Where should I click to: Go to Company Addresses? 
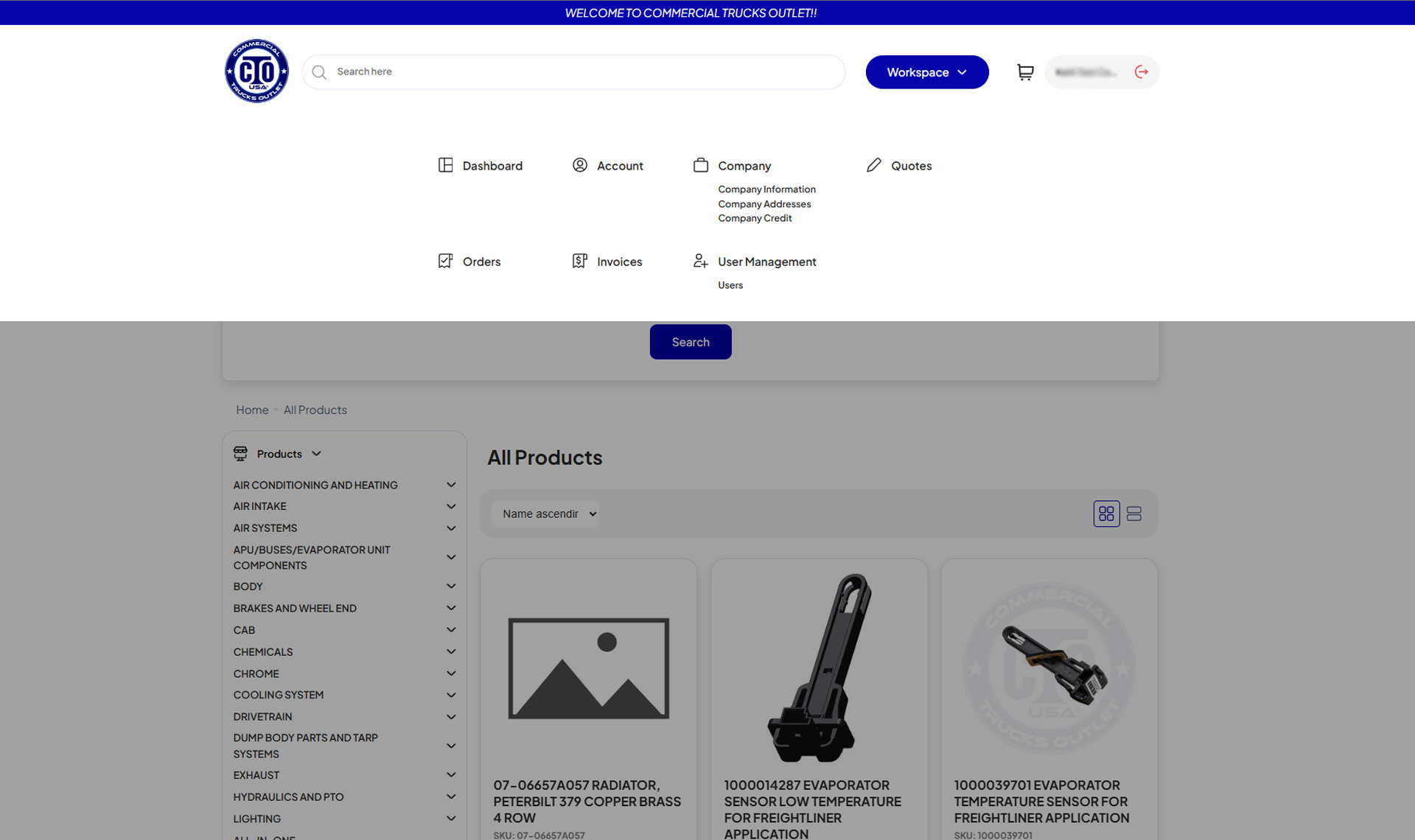coord(764,204)
